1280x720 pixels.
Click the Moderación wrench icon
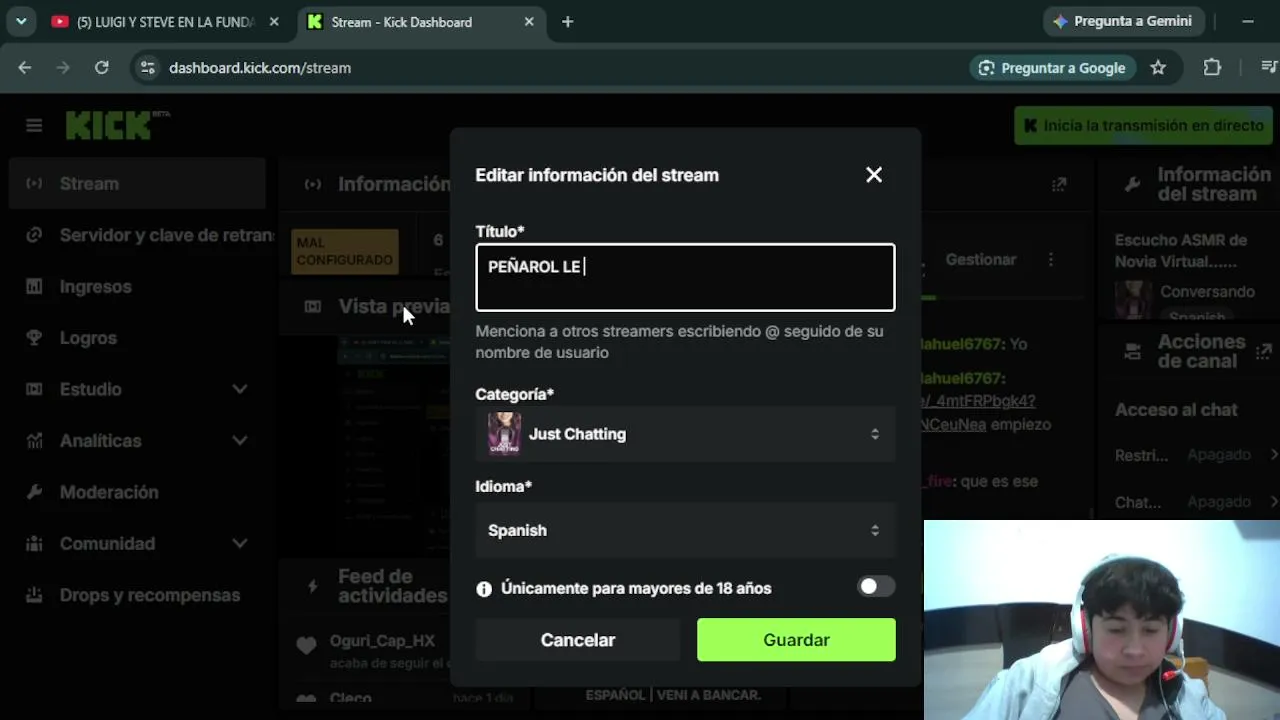pyautogui.click(x=34, y=492)
